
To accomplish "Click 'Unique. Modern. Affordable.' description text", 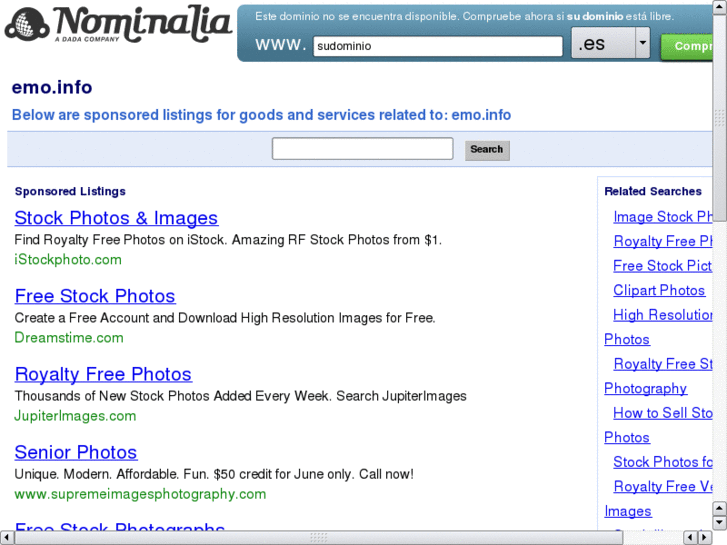I will (x=214, y=474).
